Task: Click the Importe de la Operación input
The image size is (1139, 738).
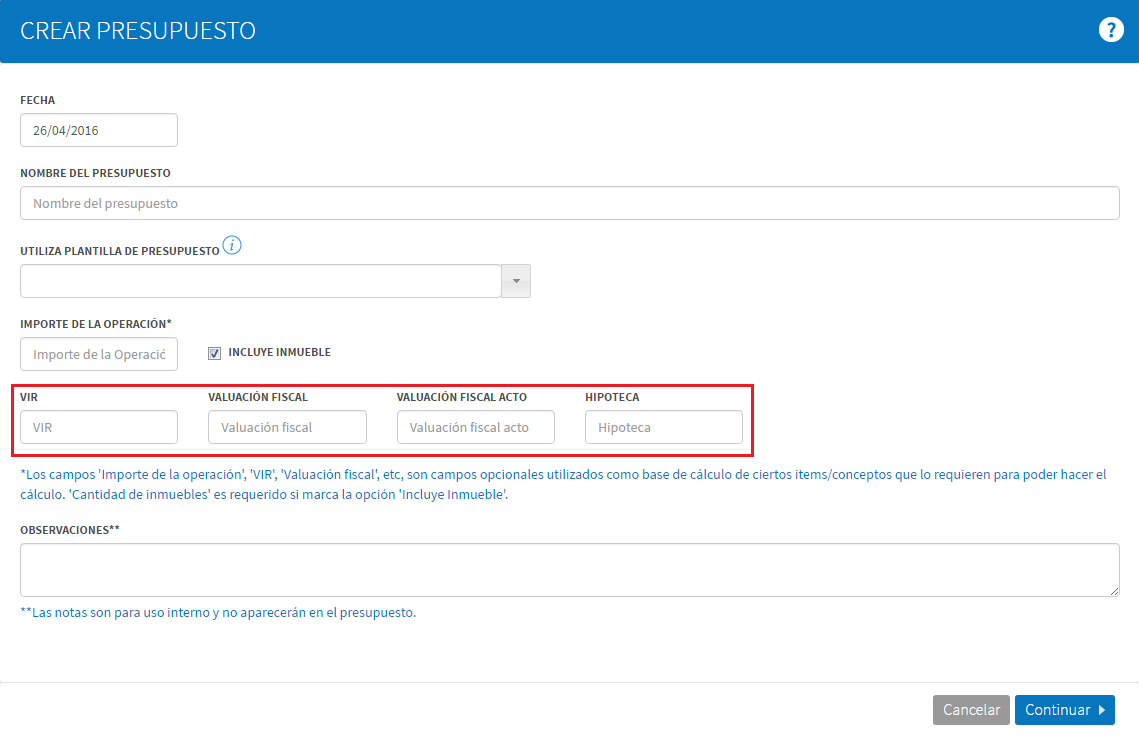Action: tap(99, 354)
